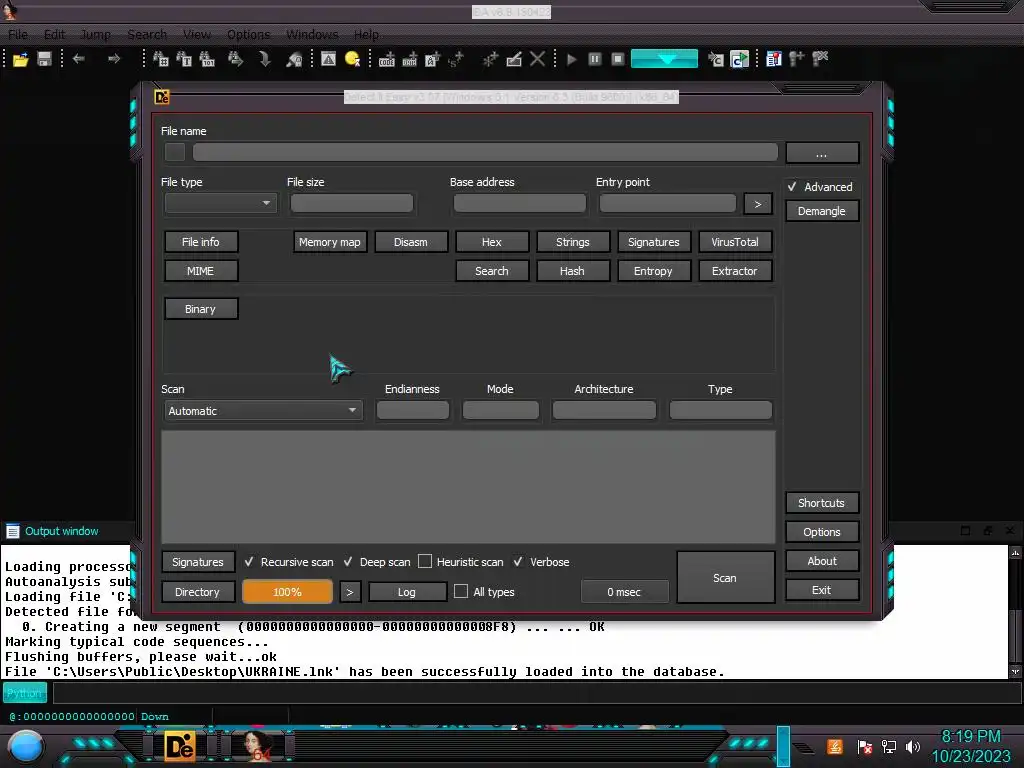Stop the process with the stop icon
This screenshot has width=1024, height=768.
point(618,59)
